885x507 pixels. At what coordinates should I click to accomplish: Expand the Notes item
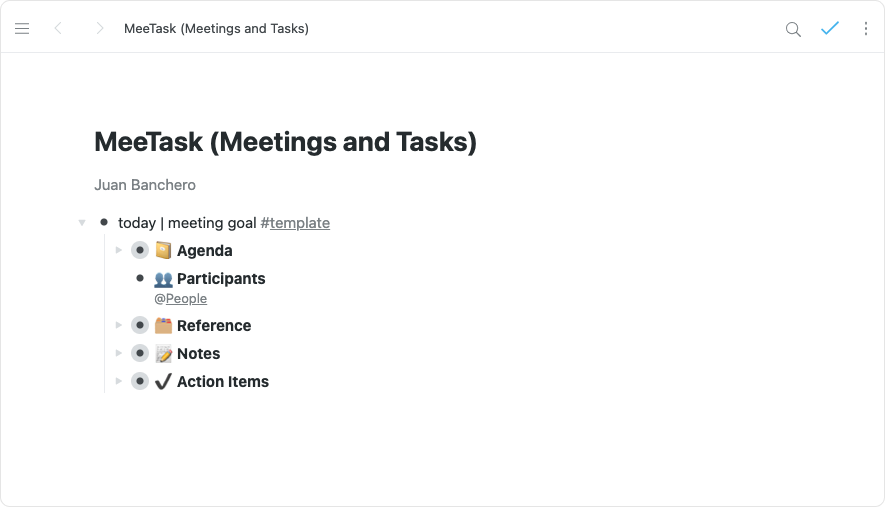click(x=119, y=353)
